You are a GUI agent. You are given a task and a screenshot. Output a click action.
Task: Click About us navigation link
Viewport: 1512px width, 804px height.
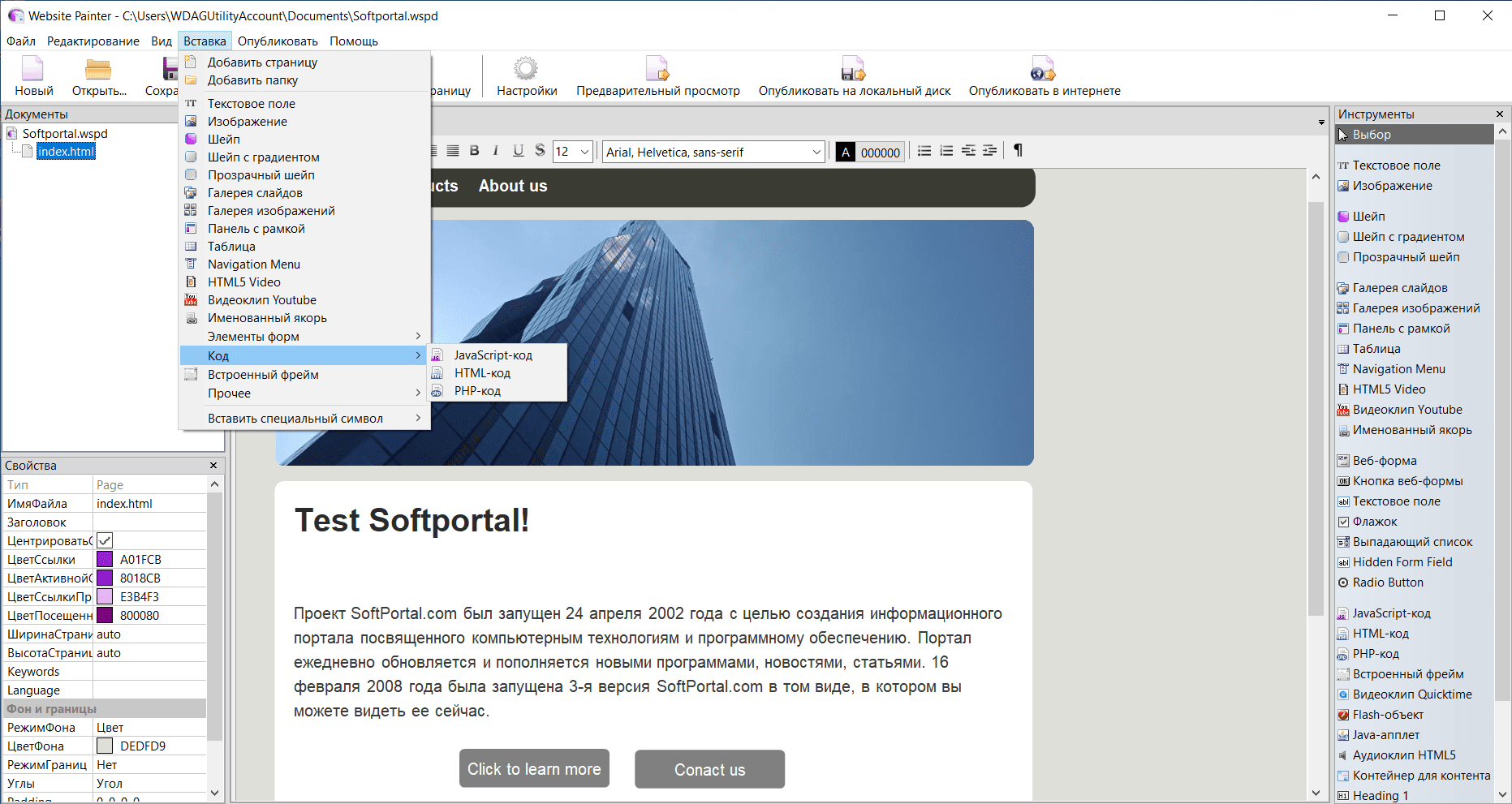[x=513, y=186]
